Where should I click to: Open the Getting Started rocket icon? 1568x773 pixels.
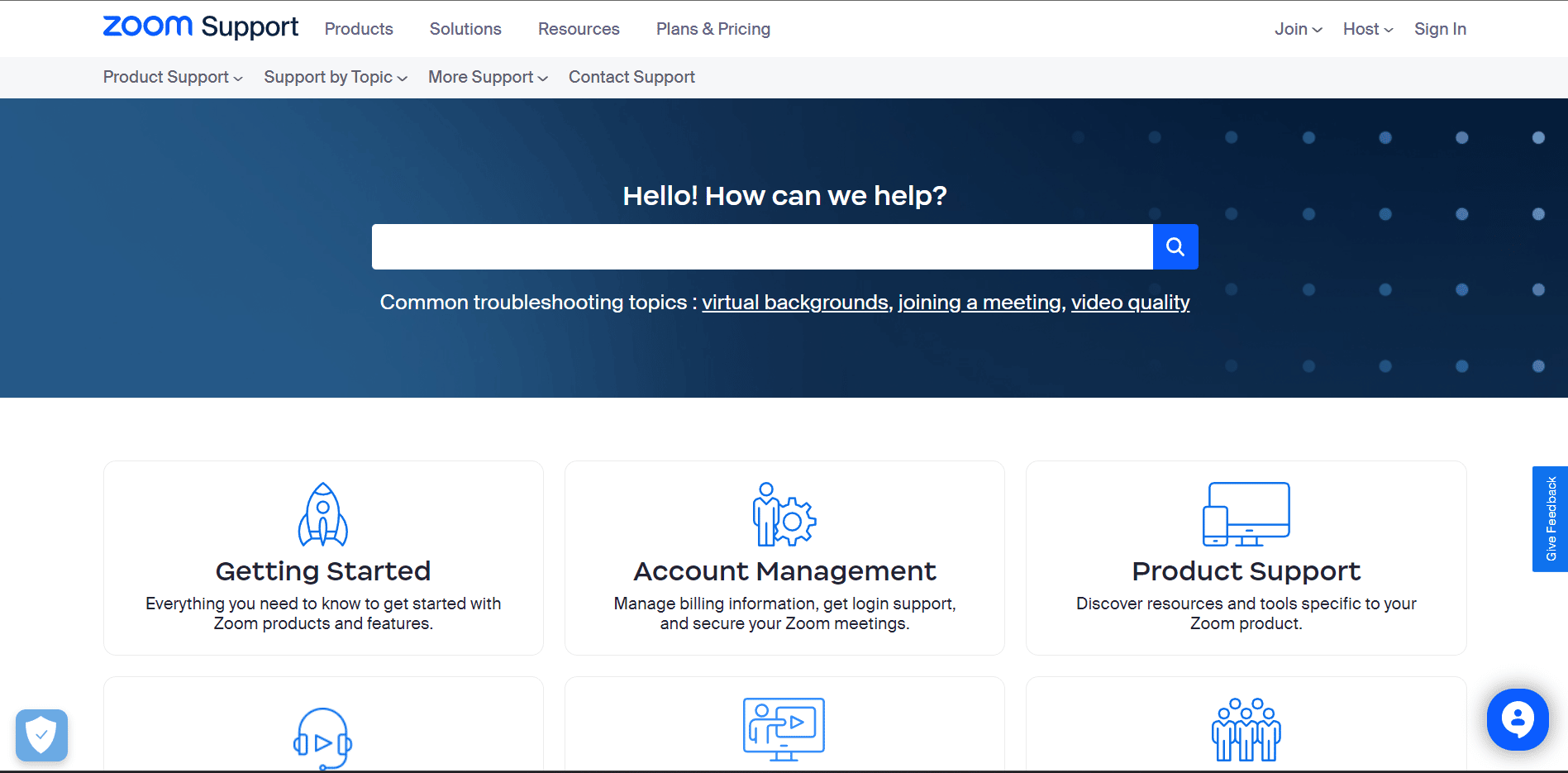(x=323, y=514)
